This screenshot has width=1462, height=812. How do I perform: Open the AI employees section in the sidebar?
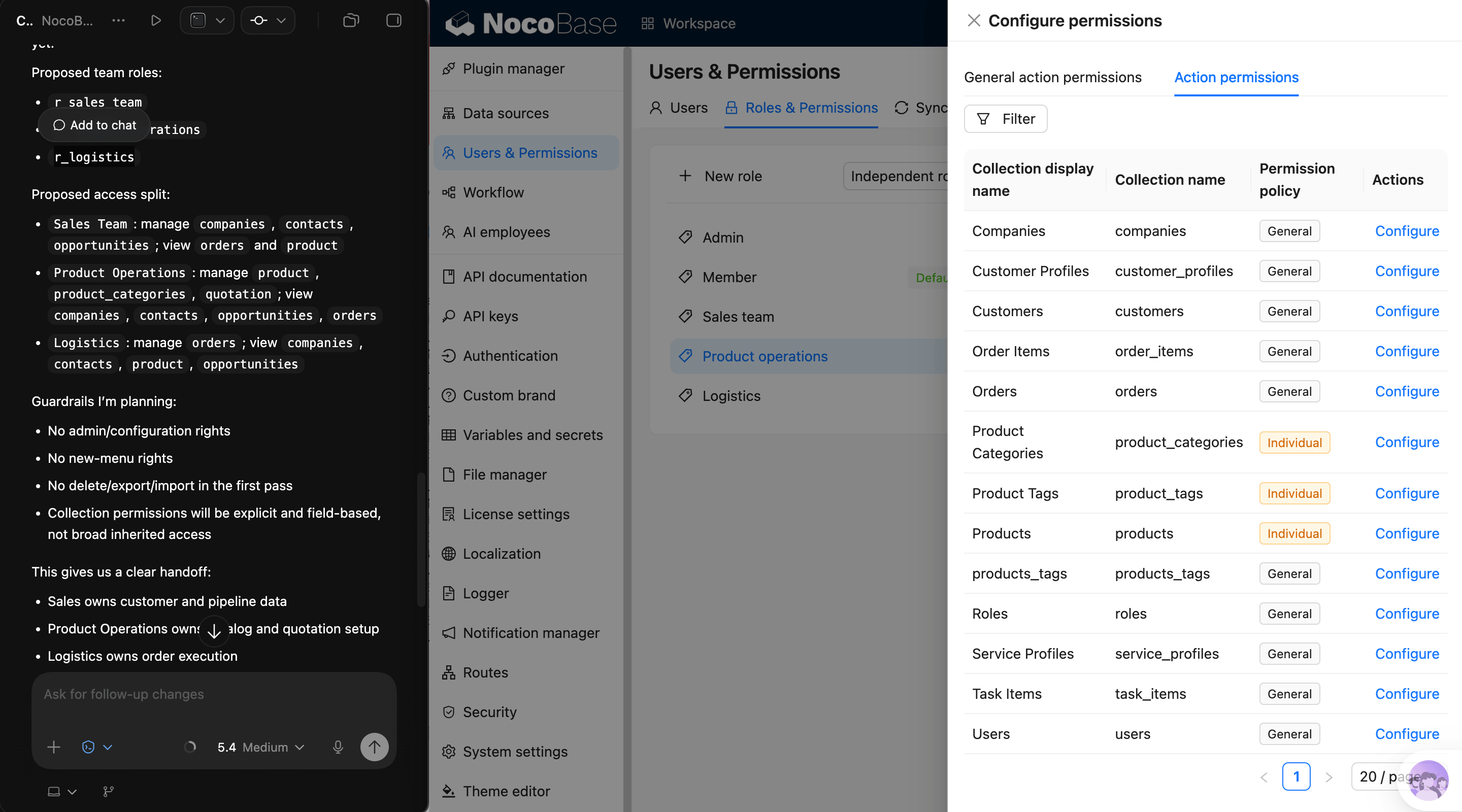tap(506, 231)
